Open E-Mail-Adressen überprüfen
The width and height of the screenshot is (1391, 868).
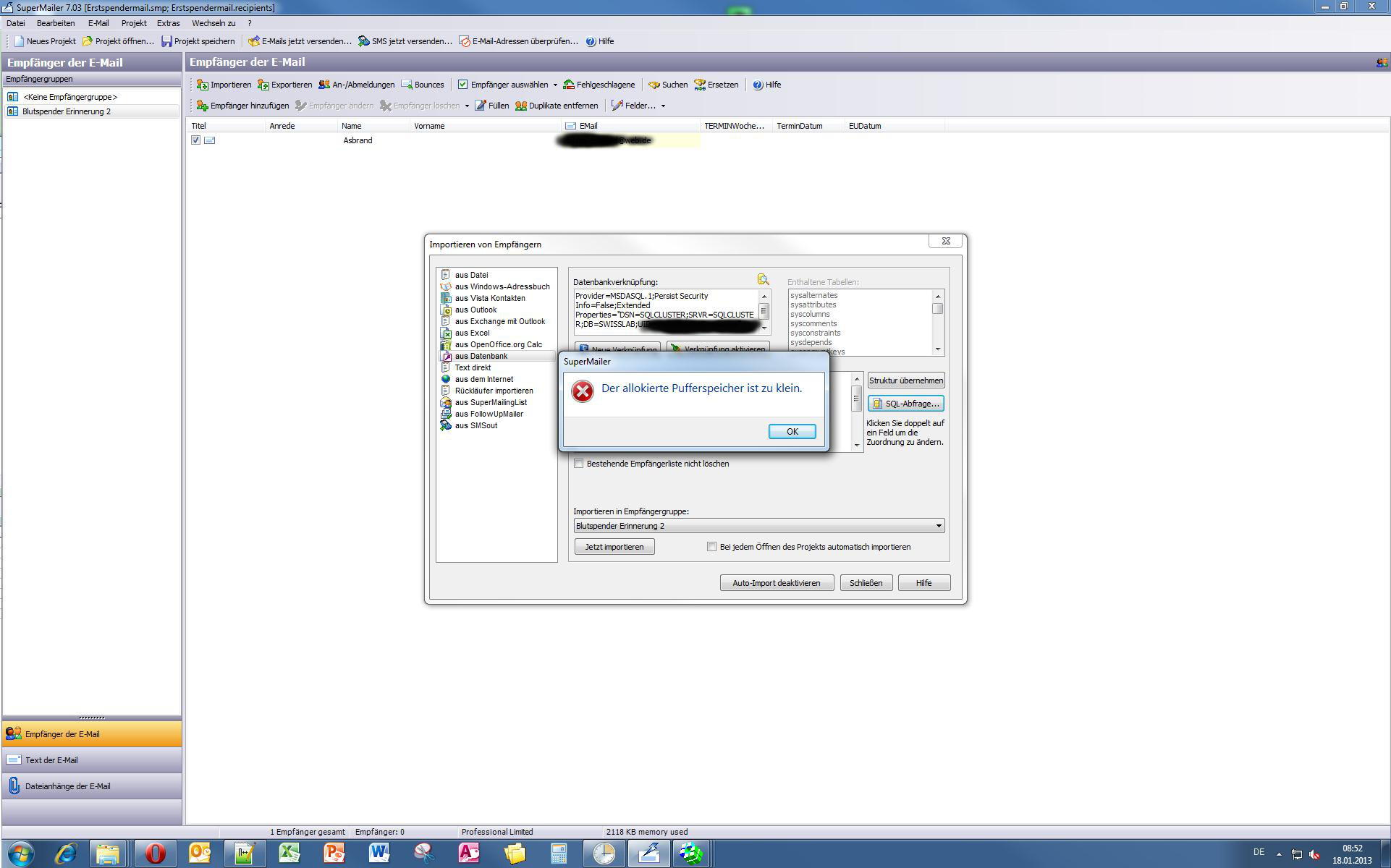tap(518, 41)
